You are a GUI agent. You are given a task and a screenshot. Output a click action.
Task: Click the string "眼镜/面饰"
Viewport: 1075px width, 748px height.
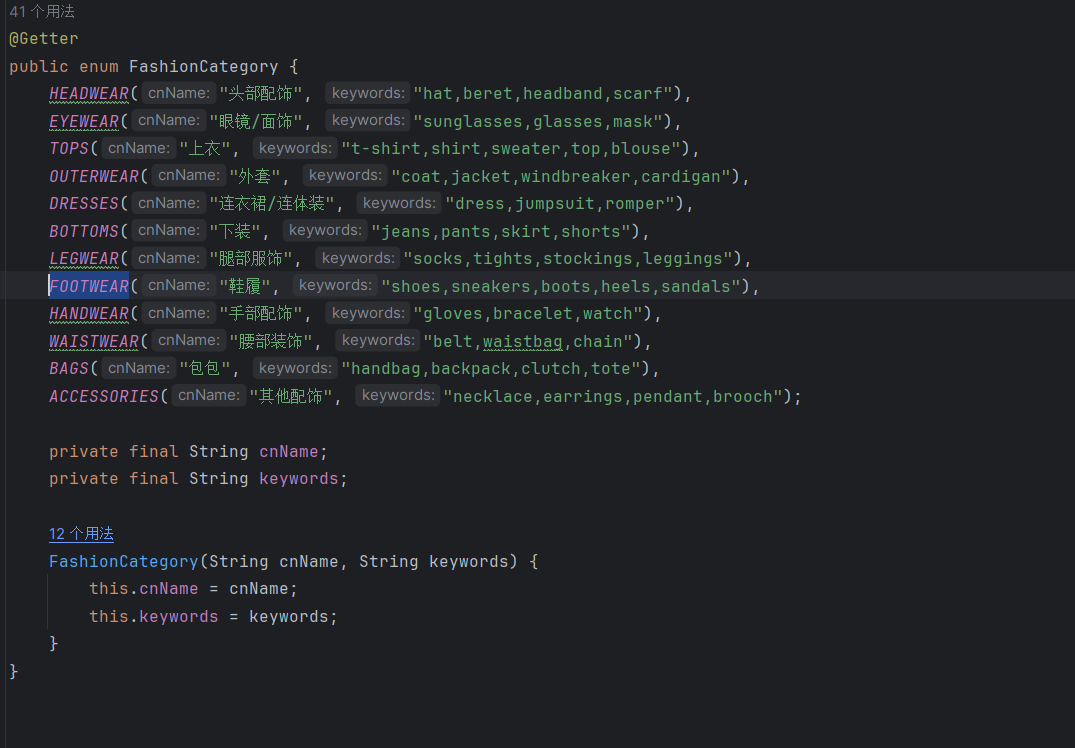pyautogui.click(x=256, y=121)
